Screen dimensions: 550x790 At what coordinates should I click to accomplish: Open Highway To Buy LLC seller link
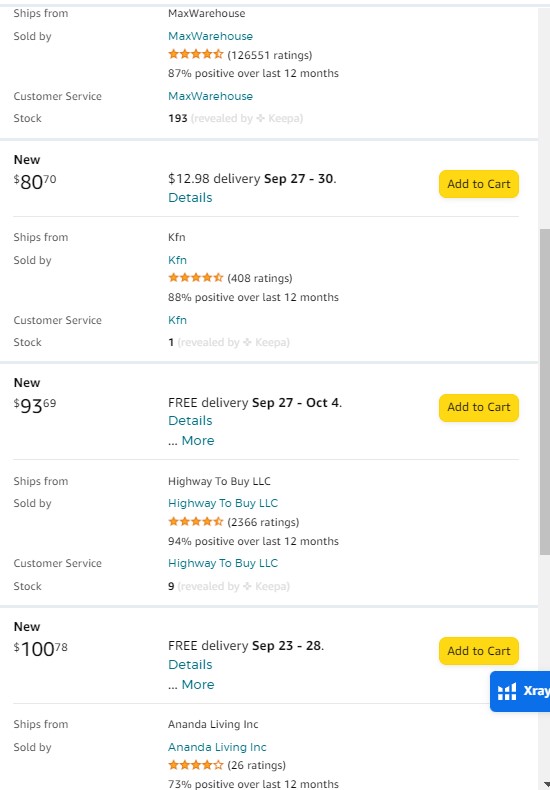(x=223, y=503)
